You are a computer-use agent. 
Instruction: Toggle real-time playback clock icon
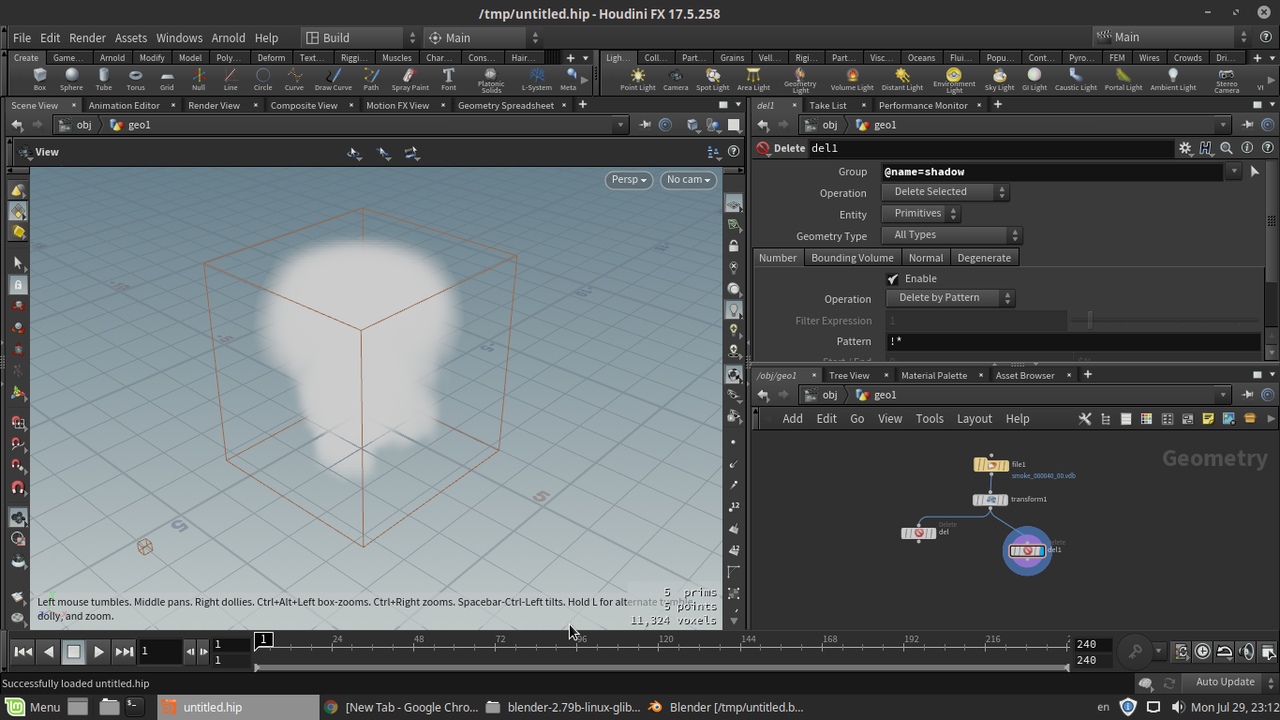(1203, 652)
